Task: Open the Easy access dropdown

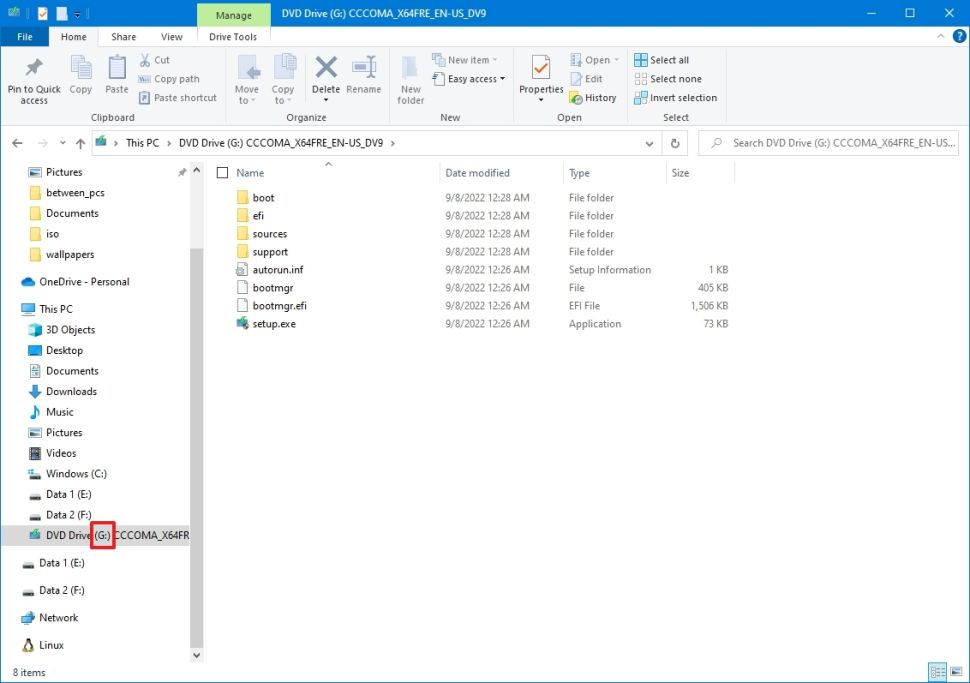Action: click(469, 79)
